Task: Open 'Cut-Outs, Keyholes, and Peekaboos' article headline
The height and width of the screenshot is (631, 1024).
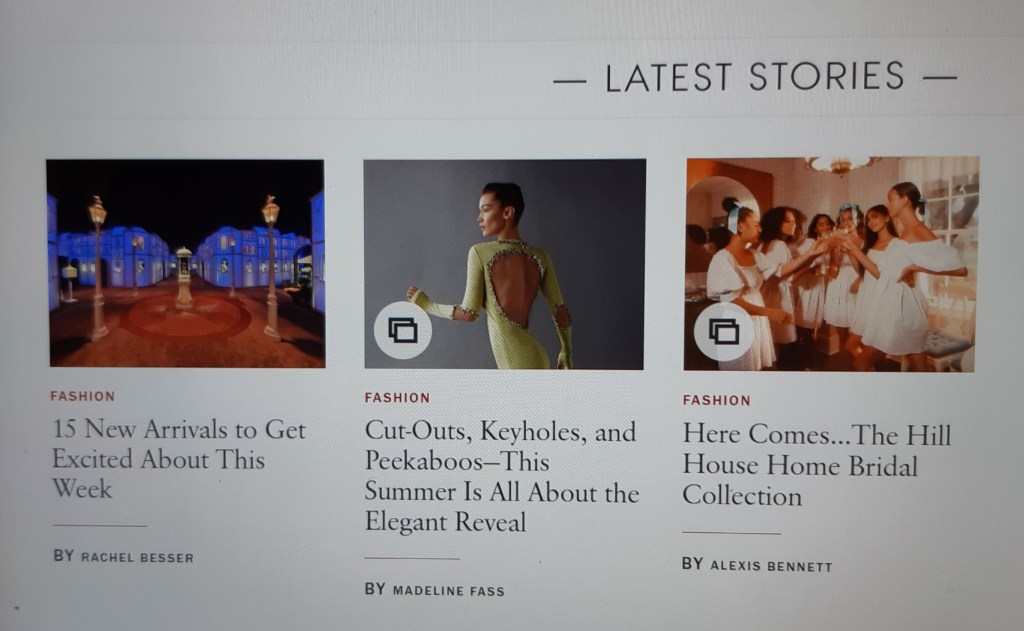Action: click(502, 476)
